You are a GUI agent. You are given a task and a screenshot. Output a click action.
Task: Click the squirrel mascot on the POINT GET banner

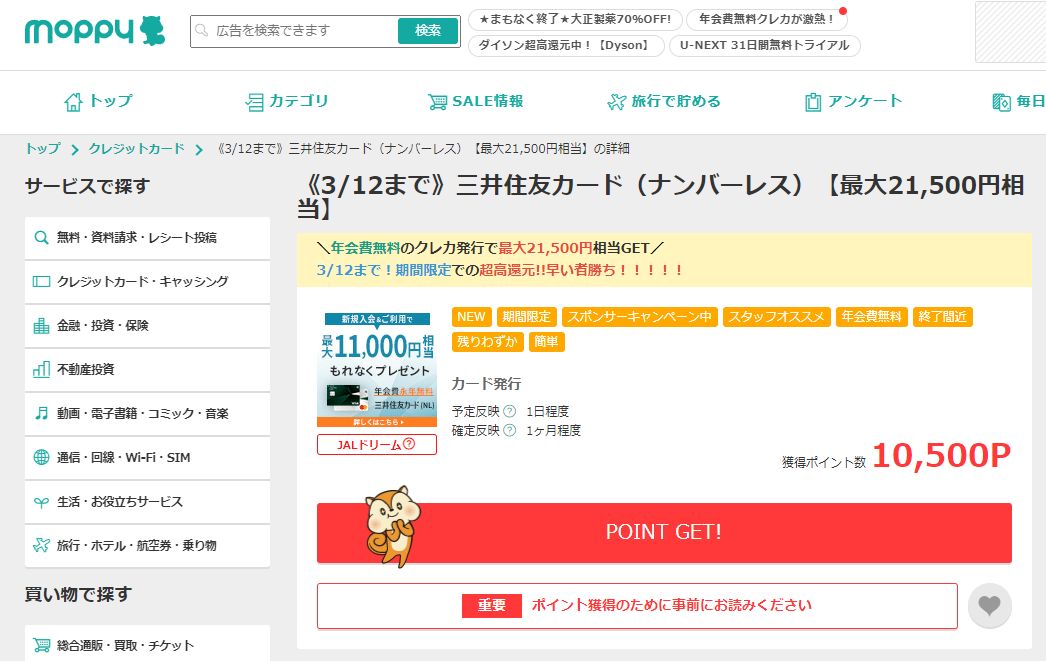point(393,526)
